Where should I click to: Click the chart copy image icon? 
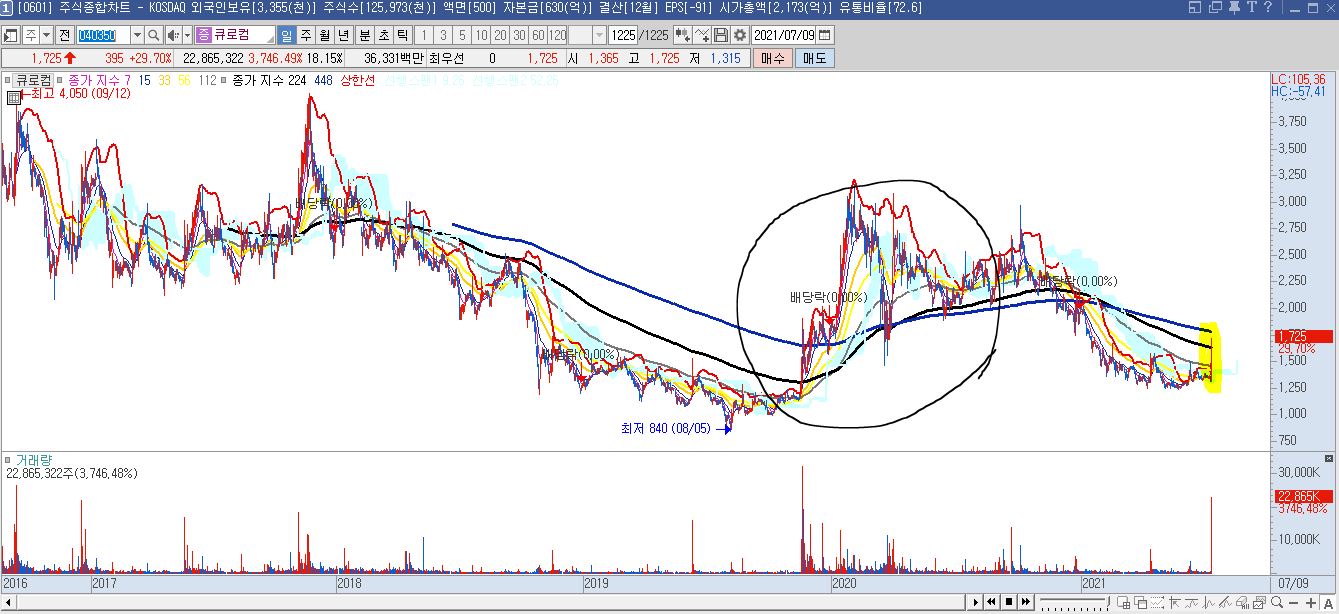[x=1259, y=602]
